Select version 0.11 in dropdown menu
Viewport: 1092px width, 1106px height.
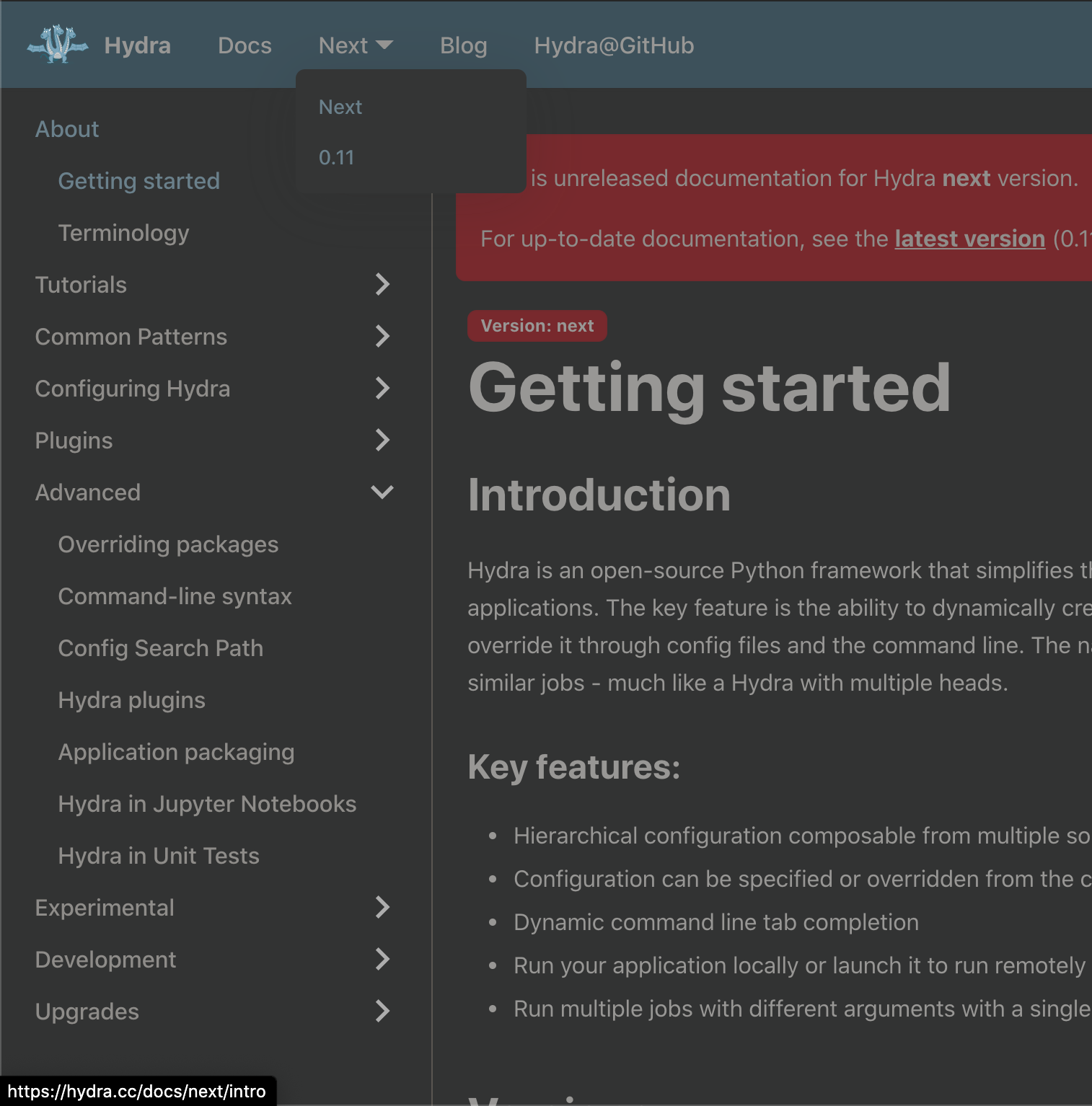pyautogui.click(x=337, y=157)
